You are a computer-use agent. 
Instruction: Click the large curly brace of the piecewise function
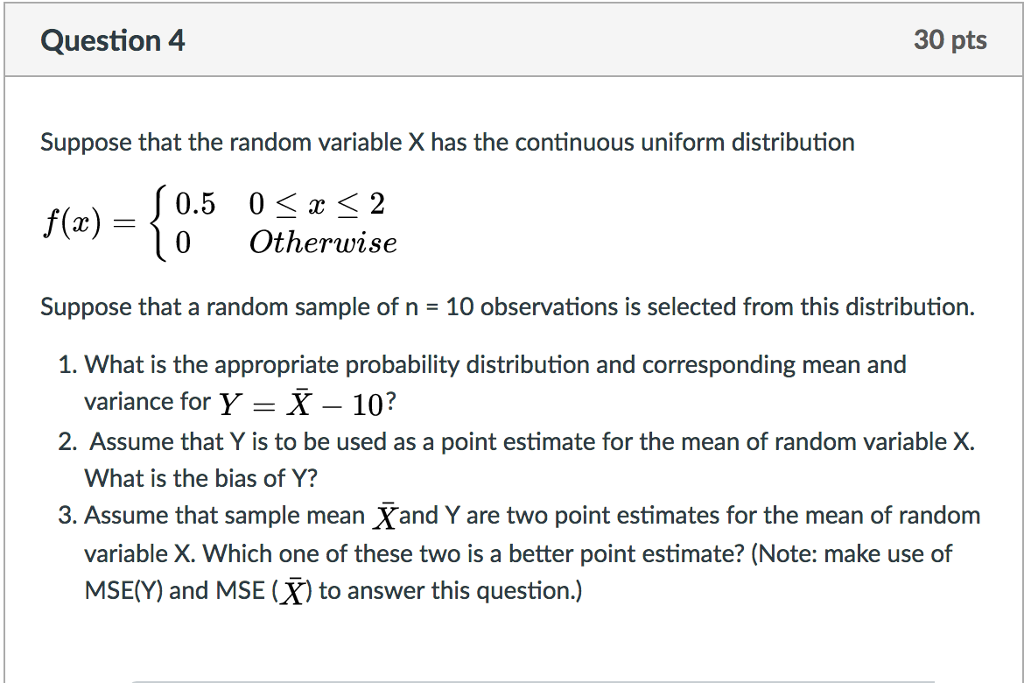point(159,223)
